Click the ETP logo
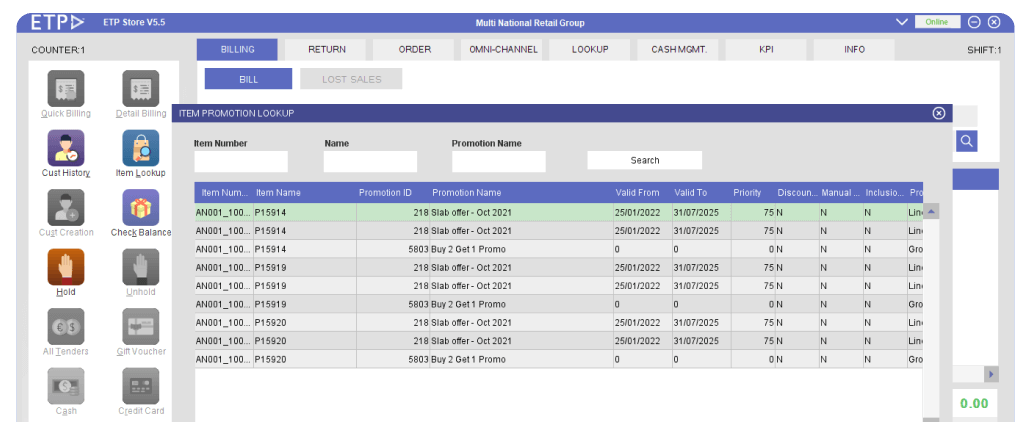Screen dimensions: 1024x422 [58, 22]
